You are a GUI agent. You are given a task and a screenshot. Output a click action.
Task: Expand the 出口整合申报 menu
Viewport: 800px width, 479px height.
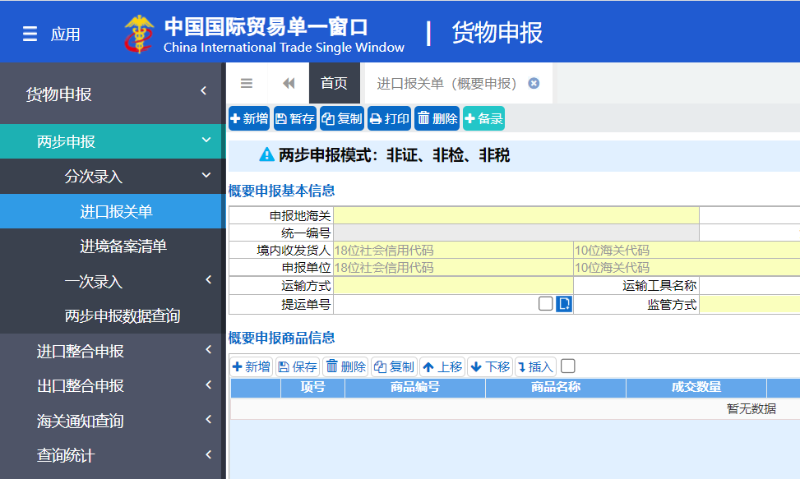point(113,386)
